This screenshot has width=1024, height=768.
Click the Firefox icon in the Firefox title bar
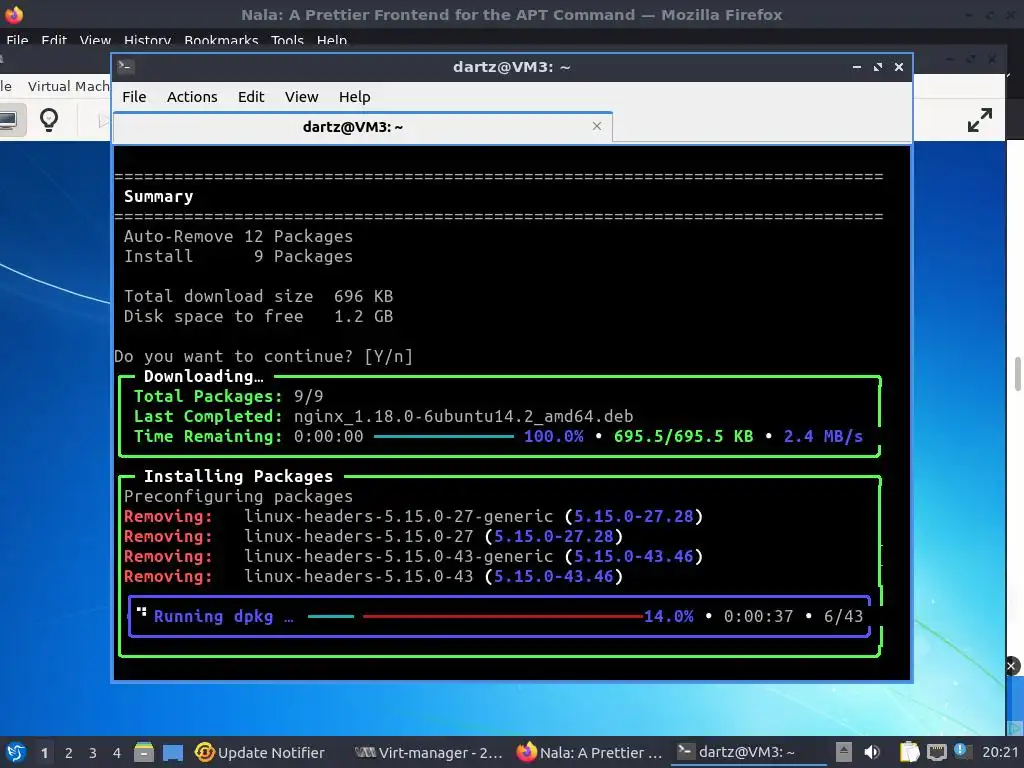tap(14, 14)
